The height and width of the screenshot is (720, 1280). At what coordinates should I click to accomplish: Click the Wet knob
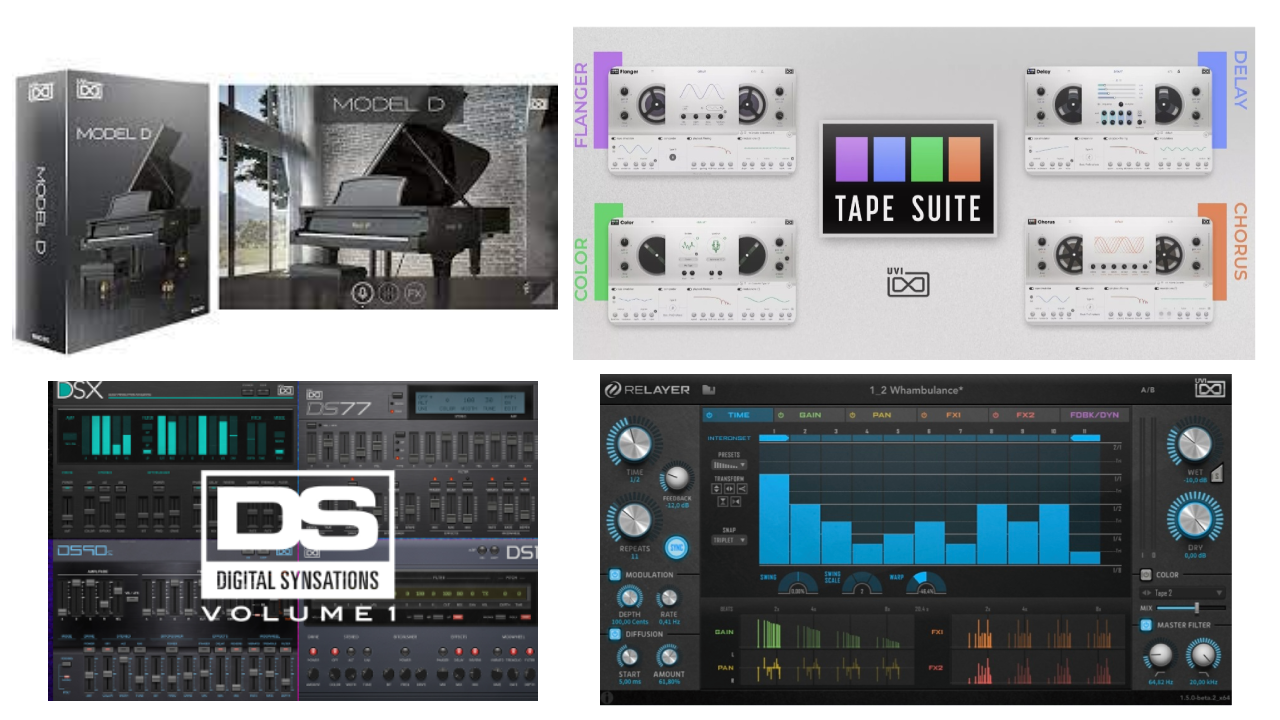[1194, 443]
